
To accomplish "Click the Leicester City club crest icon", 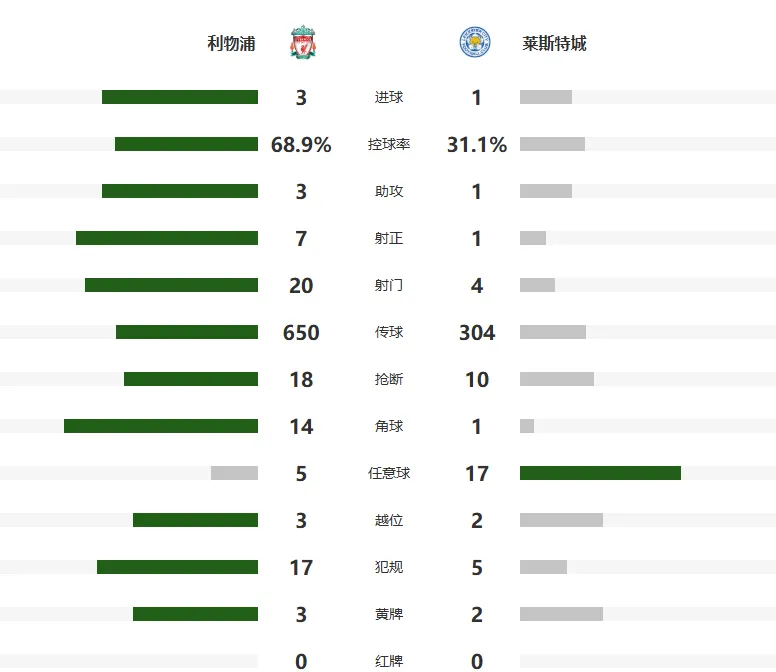I will coord(475,43).
